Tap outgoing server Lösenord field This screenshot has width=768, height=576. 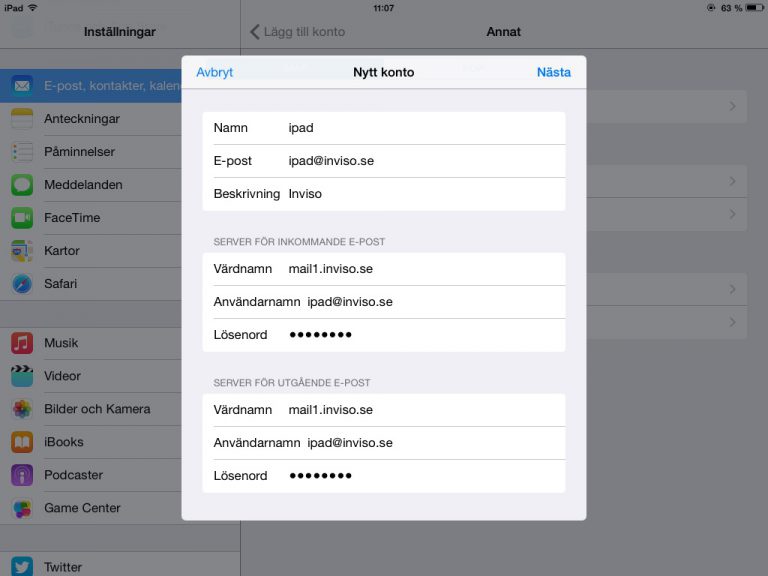click(420, 476)
